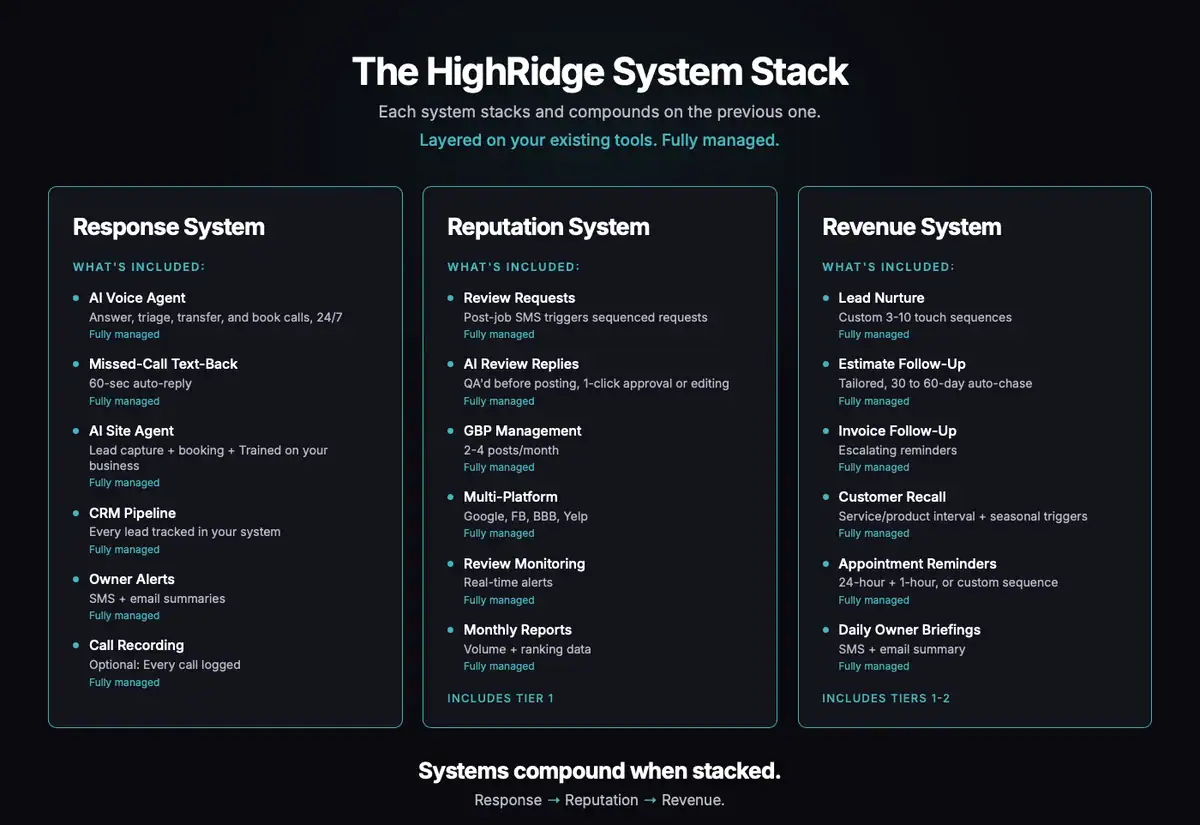This screenshot has width=1200, height=825.
Task: Select the "Revenue System" card title
Action: click(912, 227)
